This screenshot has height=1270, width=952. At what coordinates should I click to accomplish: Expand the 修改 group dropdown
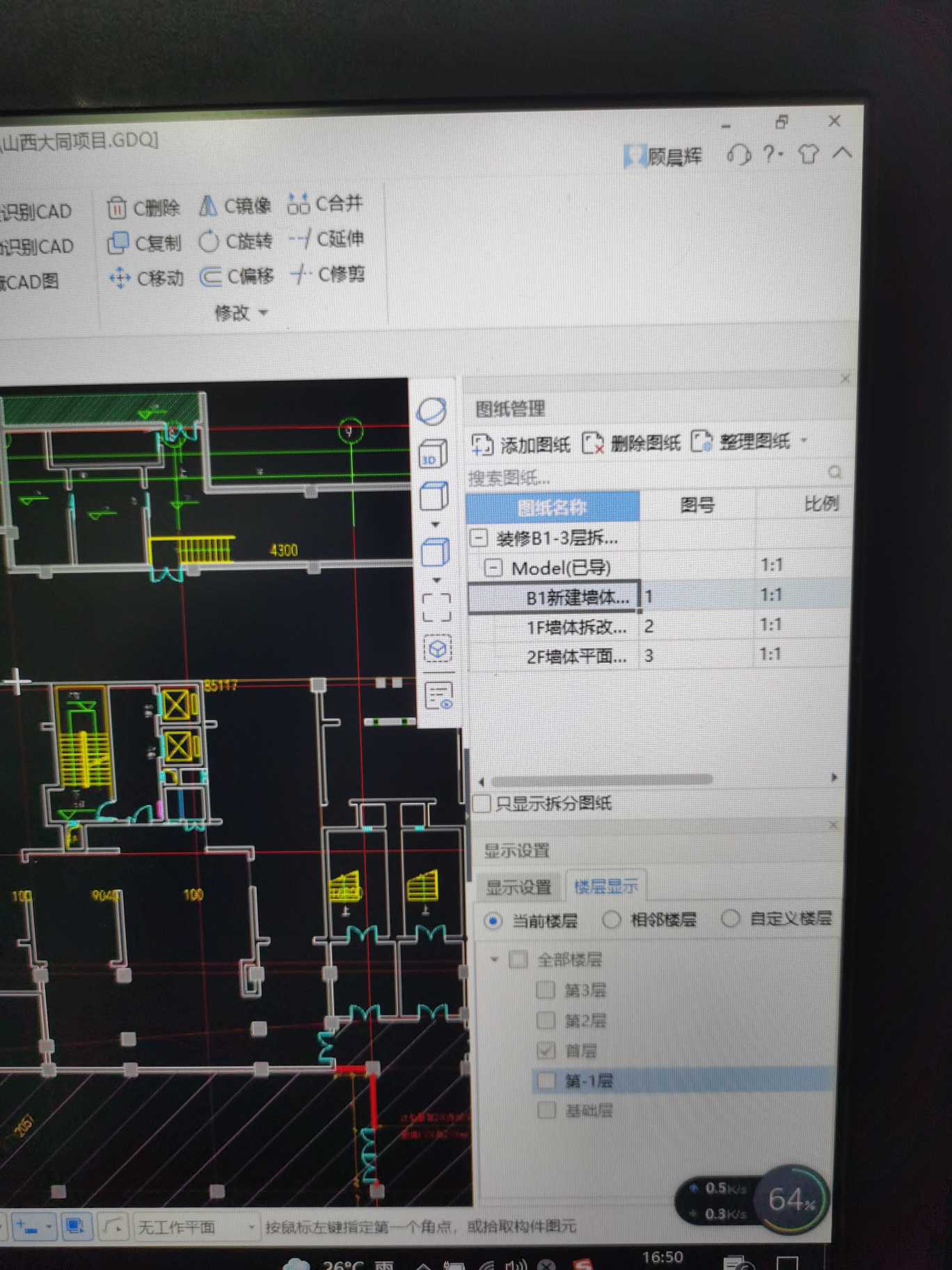tap(241, 313)
